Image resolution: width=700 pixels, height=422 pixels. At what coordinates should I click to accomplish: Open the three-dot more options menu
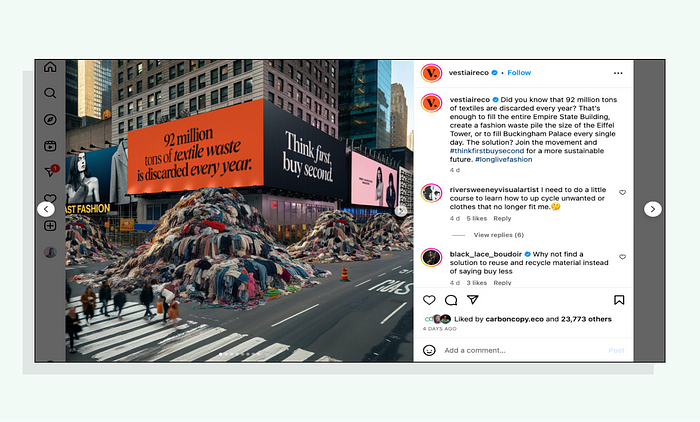coord(618,73)
